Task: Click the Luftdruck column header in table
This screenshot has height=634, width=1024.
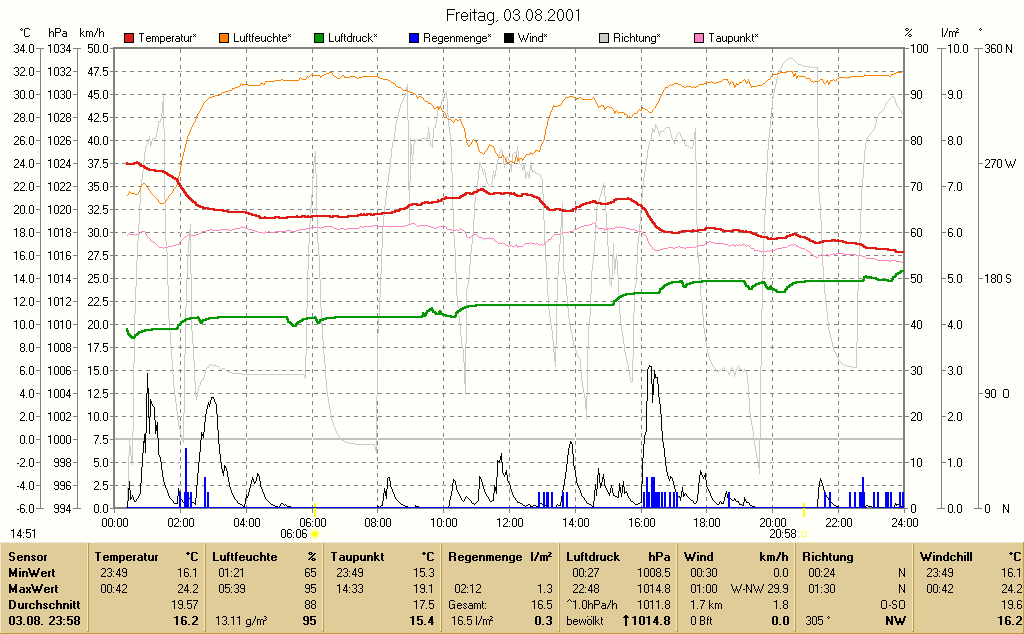Action: [593, 557]
